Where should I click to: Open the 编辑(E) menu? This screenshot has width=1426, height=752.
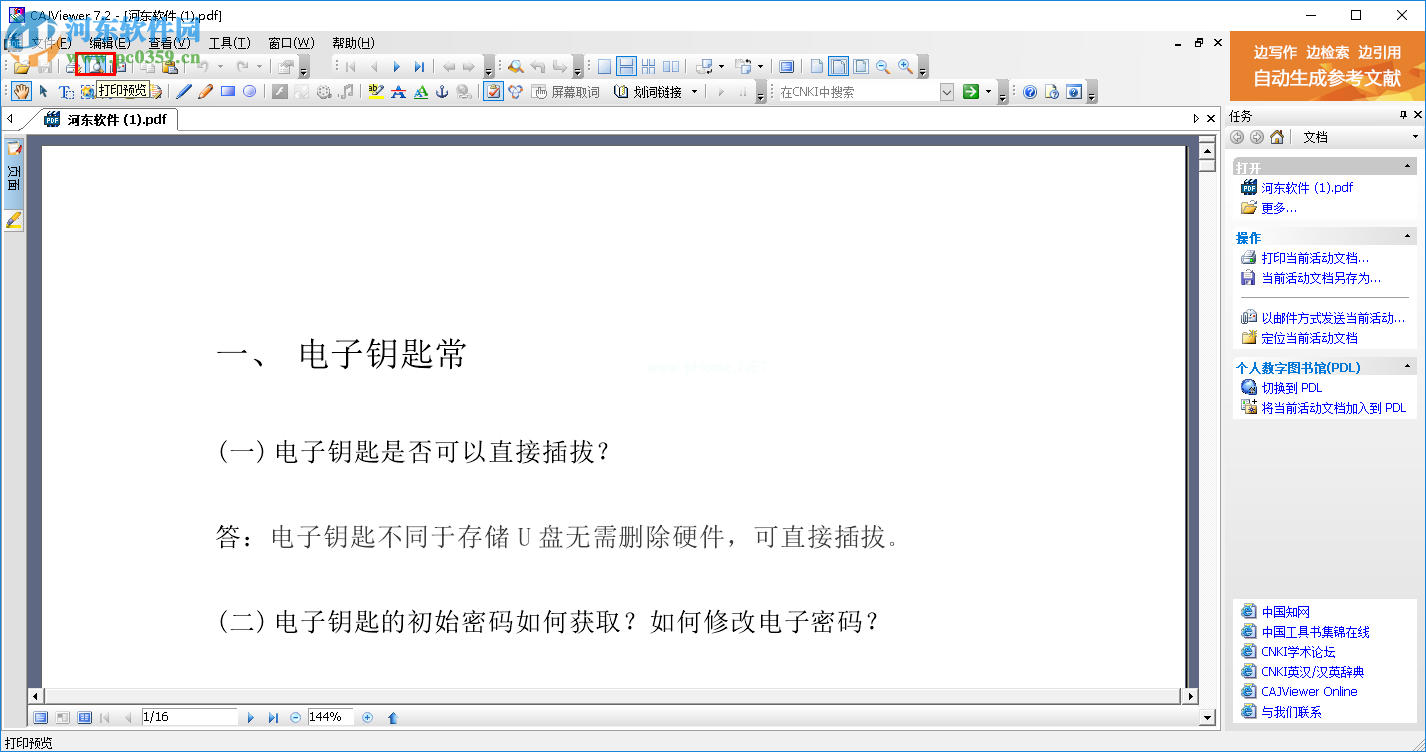[110, 43]
